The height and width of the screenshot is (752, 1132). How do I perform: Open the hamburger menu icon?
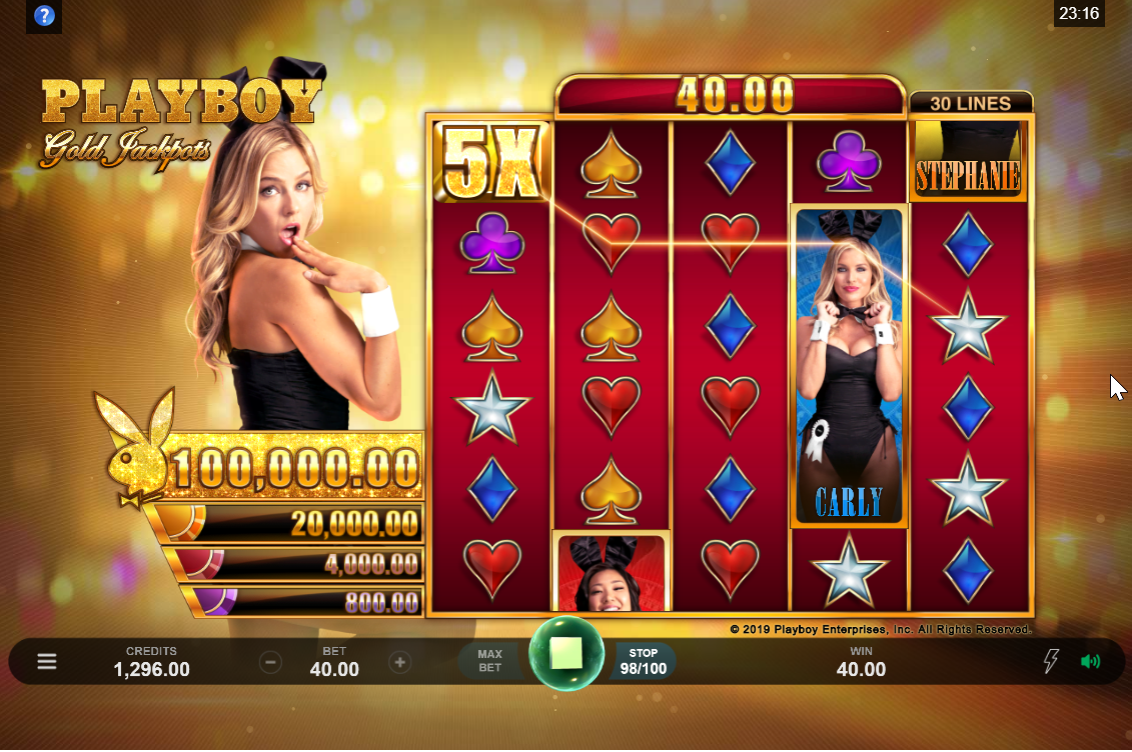[x=47, y=661]
